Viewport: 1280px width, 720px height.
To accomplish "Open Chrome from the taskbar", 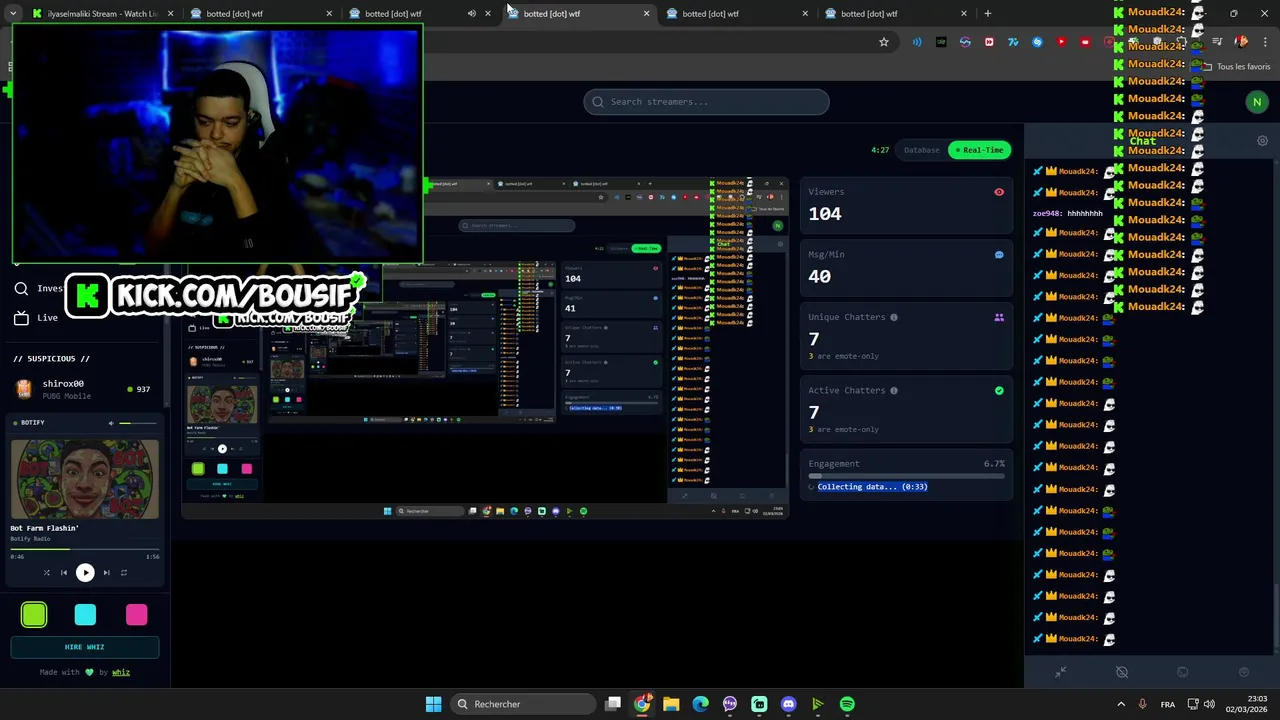I will tap(642, 704).
